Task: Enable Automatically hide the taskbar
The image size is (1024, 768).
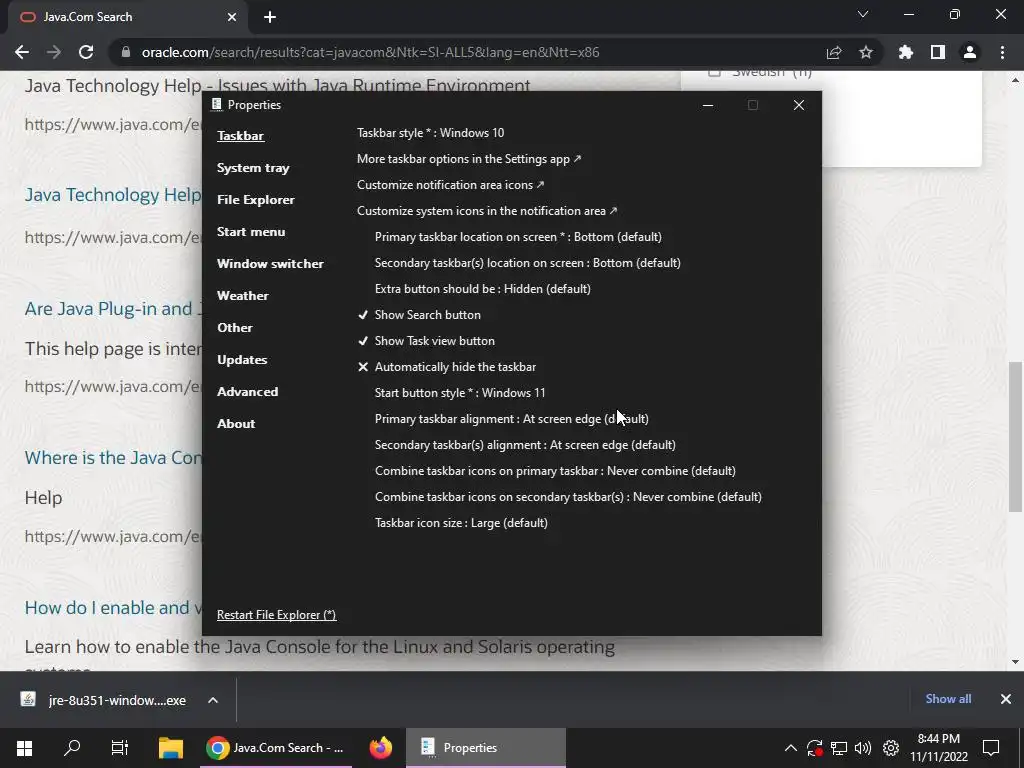Action: coord(447,367)
